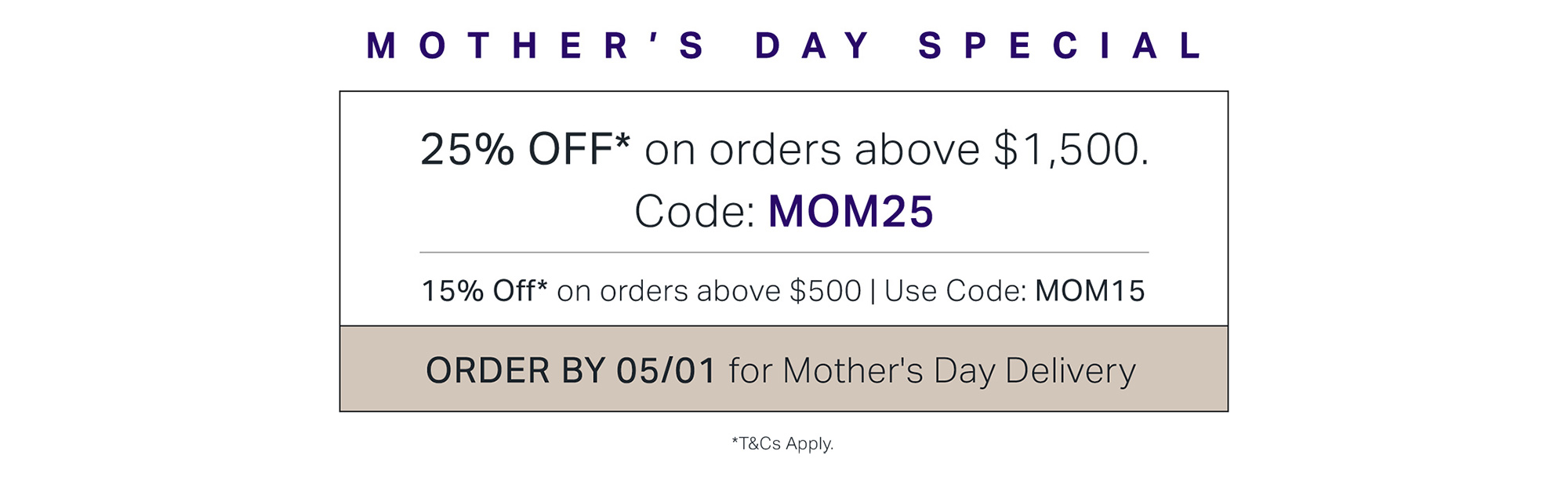Click the 05/01 deadline date
This screenshot has width=1568, height=502.
pos(666,370)
